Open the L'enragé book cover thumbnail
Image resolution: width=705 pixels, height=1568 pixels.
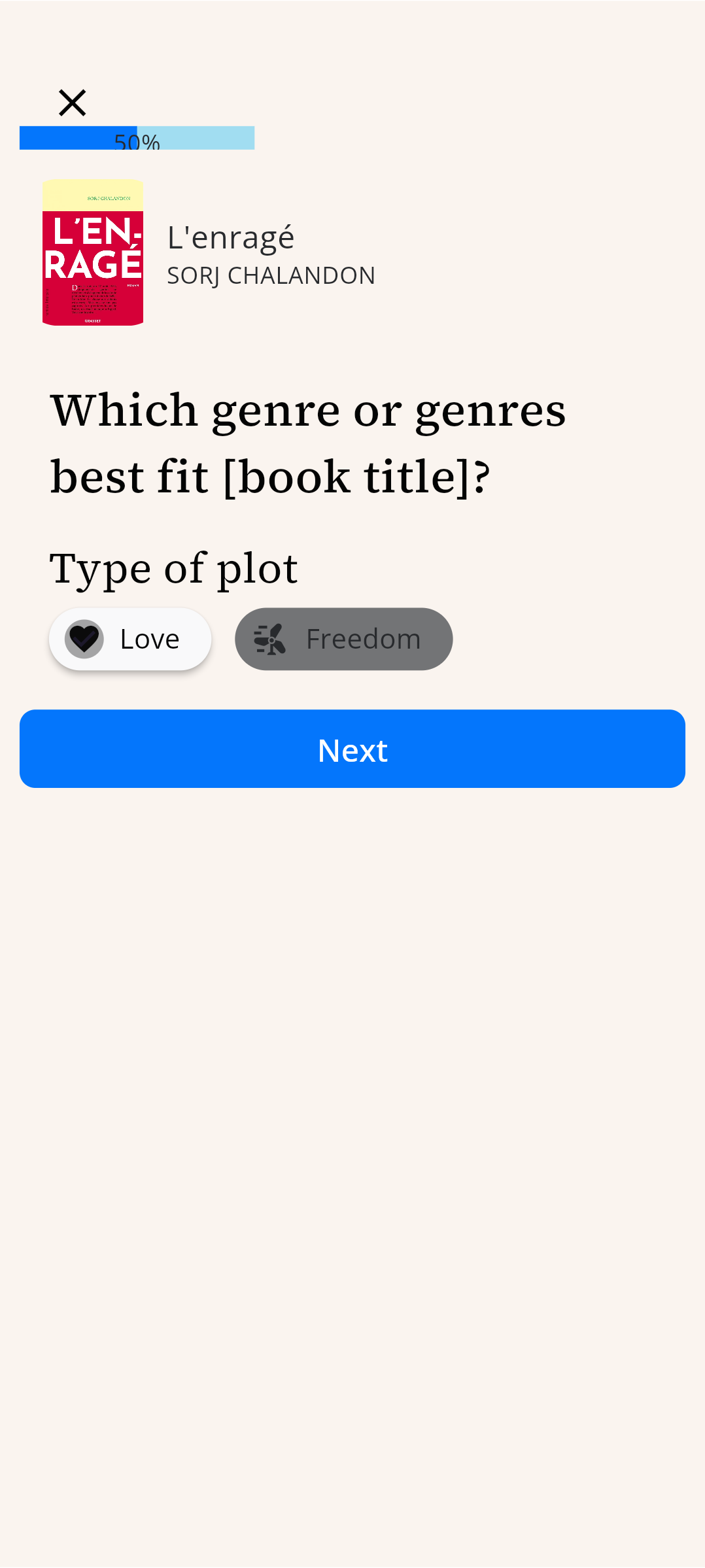point(93,252)
